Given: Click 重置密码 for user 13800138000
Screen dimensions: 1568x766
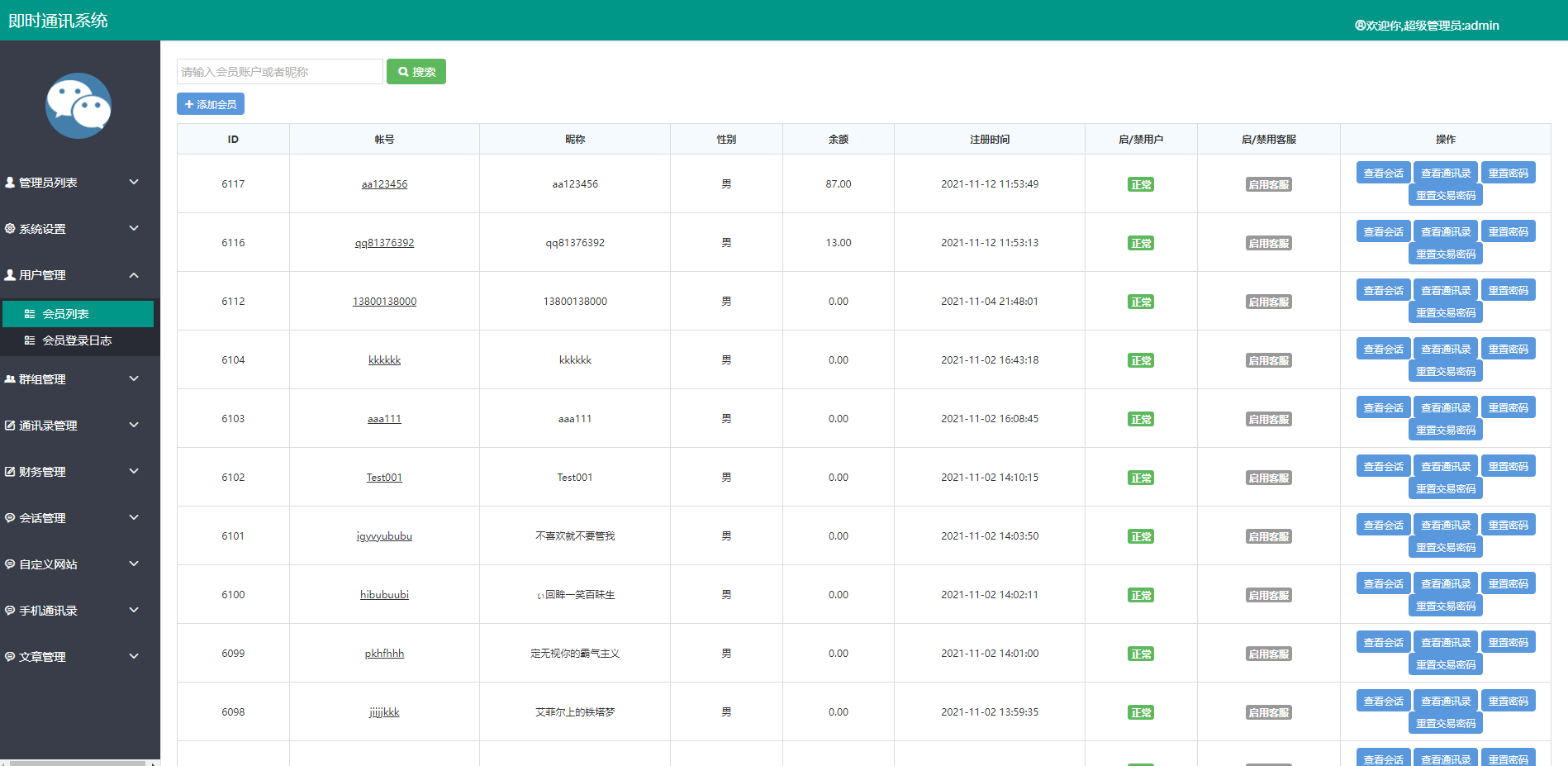Looking at the screenshot, I should click(1508, 290).
